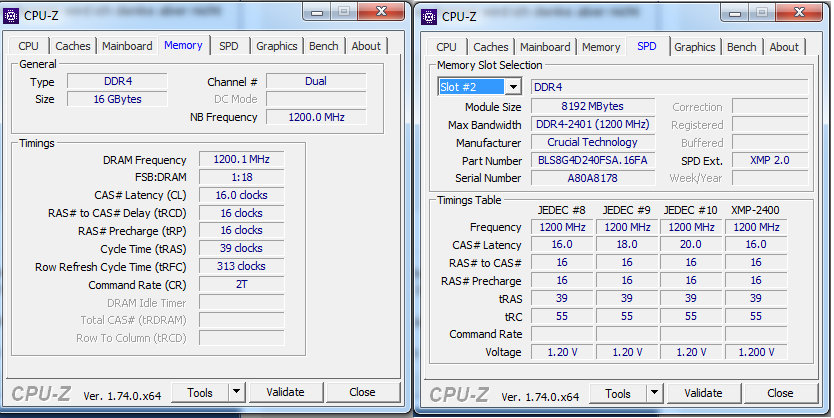This screenshot has height=418, width=834.
Task: Open the Caches tab in the right window
Action: click(490, 47)
